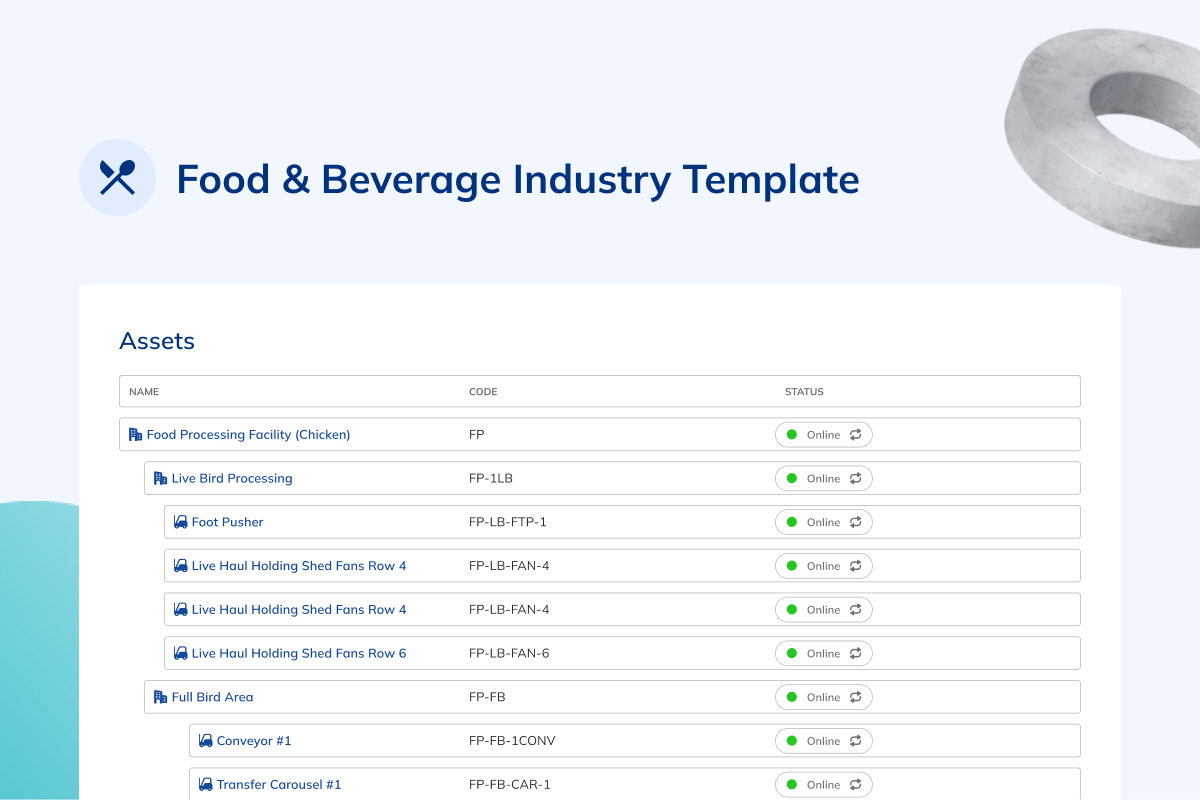The image size is (1200, 800).
Task: Open the Foot Pusher asset
Action: (228, 522)
